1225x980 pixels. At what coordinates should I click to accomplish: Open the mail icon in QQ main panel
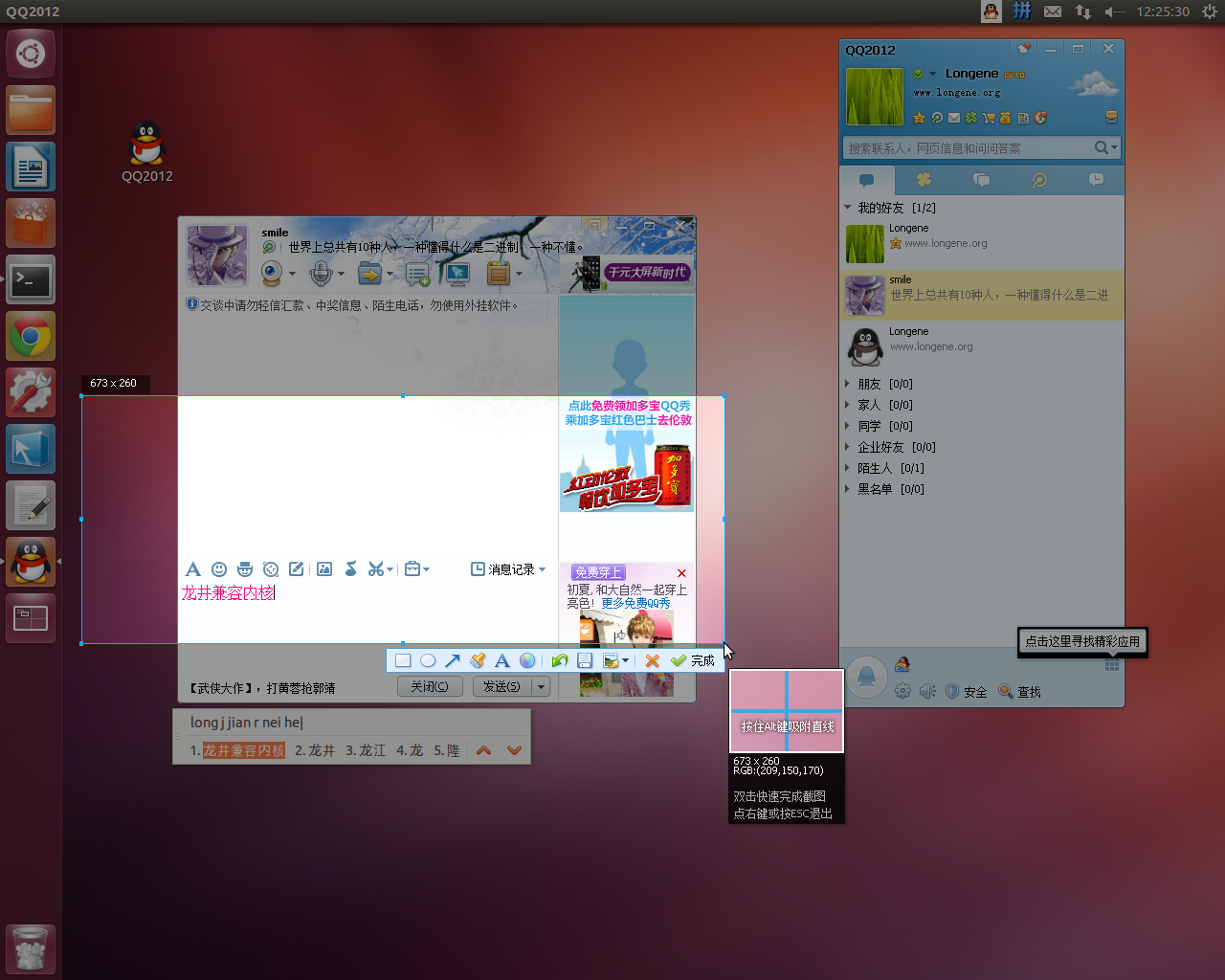click(x=954, y=118)
